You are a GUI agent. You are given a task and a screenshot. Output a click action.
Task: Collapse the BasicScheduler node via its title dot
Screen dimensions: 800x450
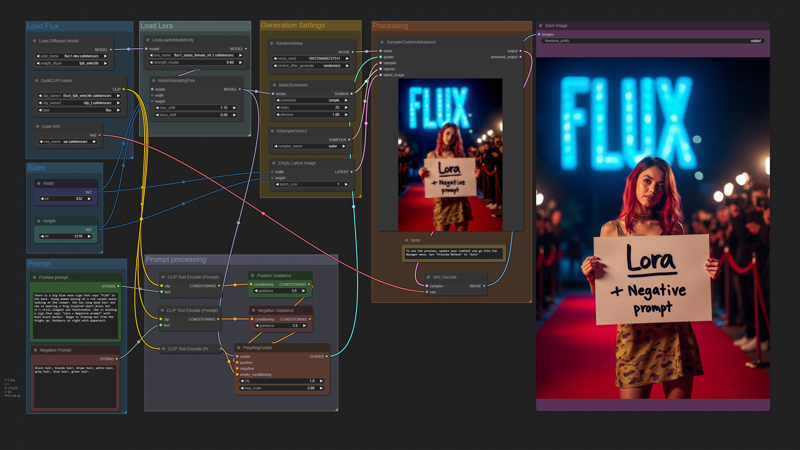(x=274, y=85)
